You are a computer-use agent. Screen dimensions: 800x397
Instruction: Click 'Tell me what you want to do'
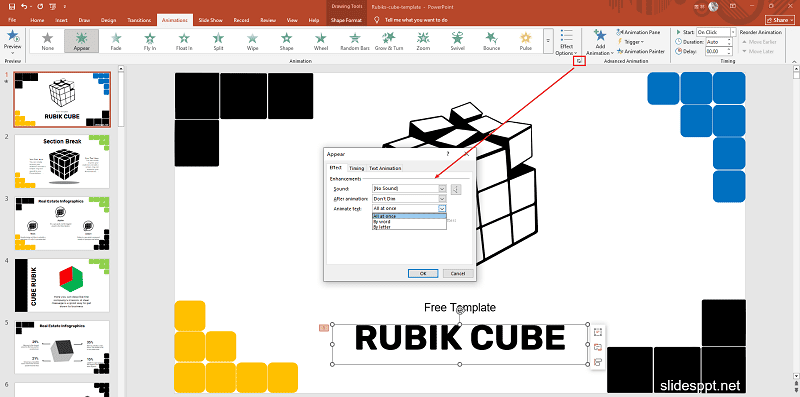[x=416, y=20]
